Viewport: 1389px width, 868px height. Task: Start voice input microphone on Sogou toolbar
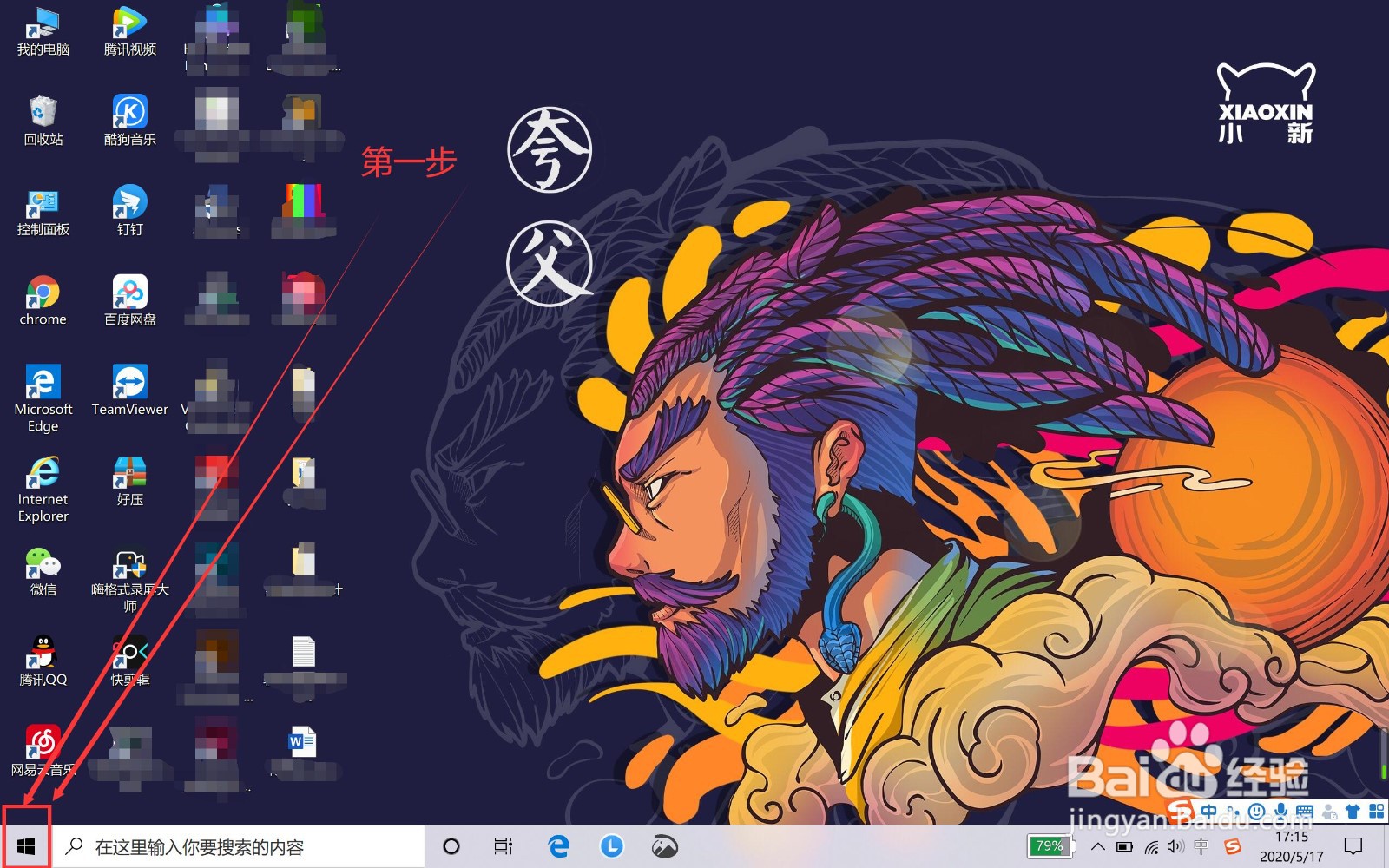[1280, 812]
